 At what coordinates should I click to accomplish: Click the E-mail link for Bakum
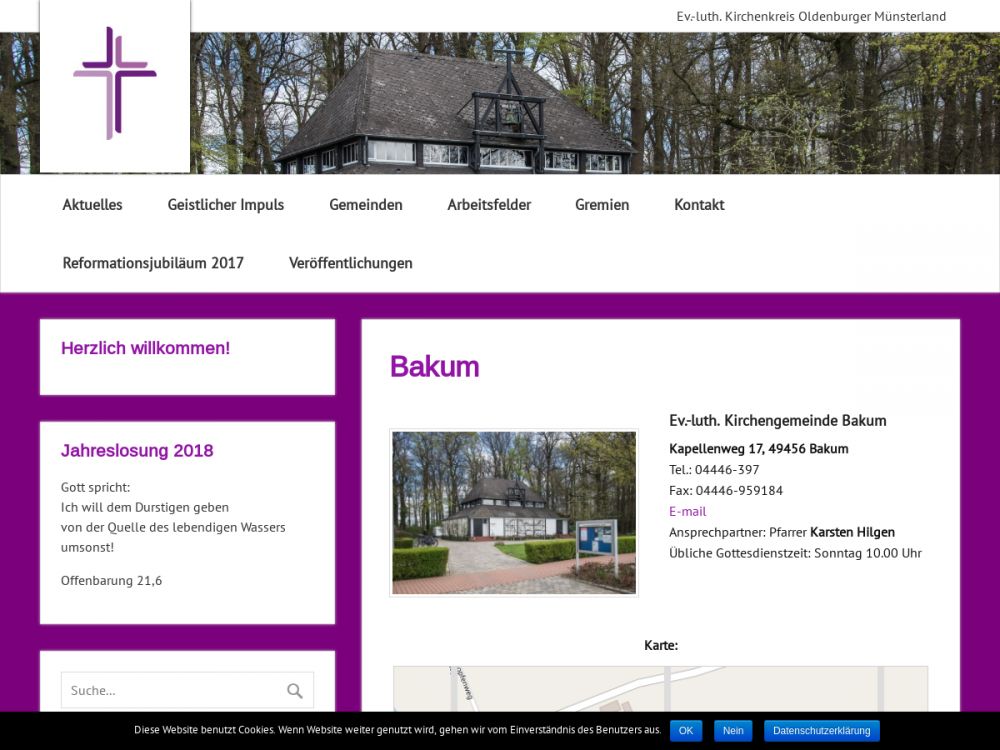(x=687, y=511)
